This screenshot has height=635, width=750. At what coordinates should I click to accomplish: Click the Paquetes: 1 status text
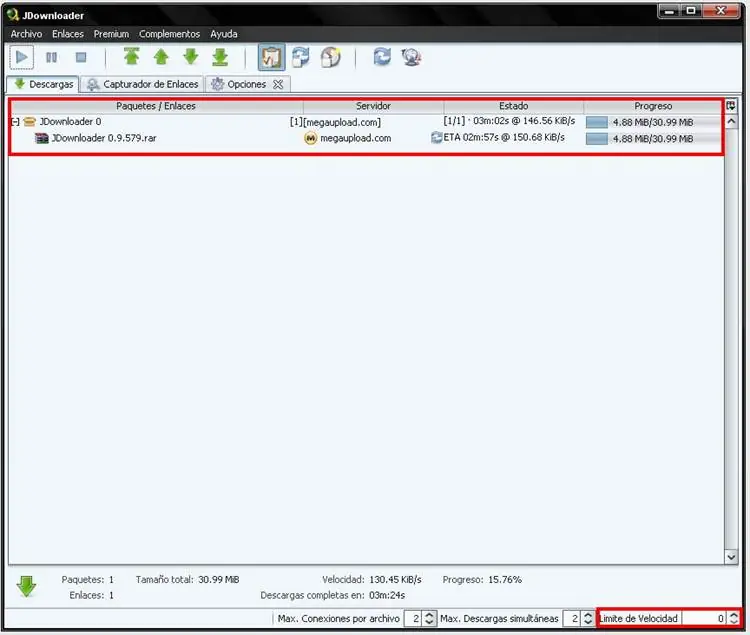click(88, 580)
